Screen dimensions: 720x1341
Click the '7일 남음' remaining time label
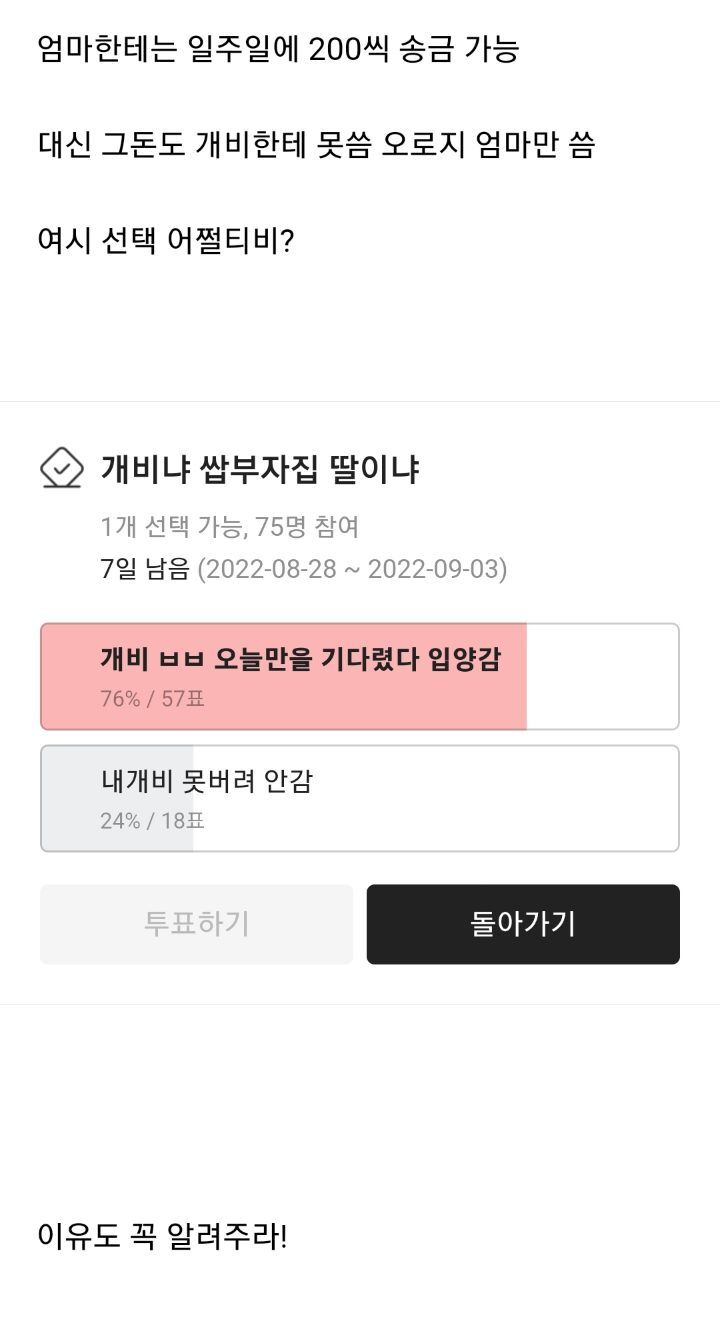click(x=145, y=569)
